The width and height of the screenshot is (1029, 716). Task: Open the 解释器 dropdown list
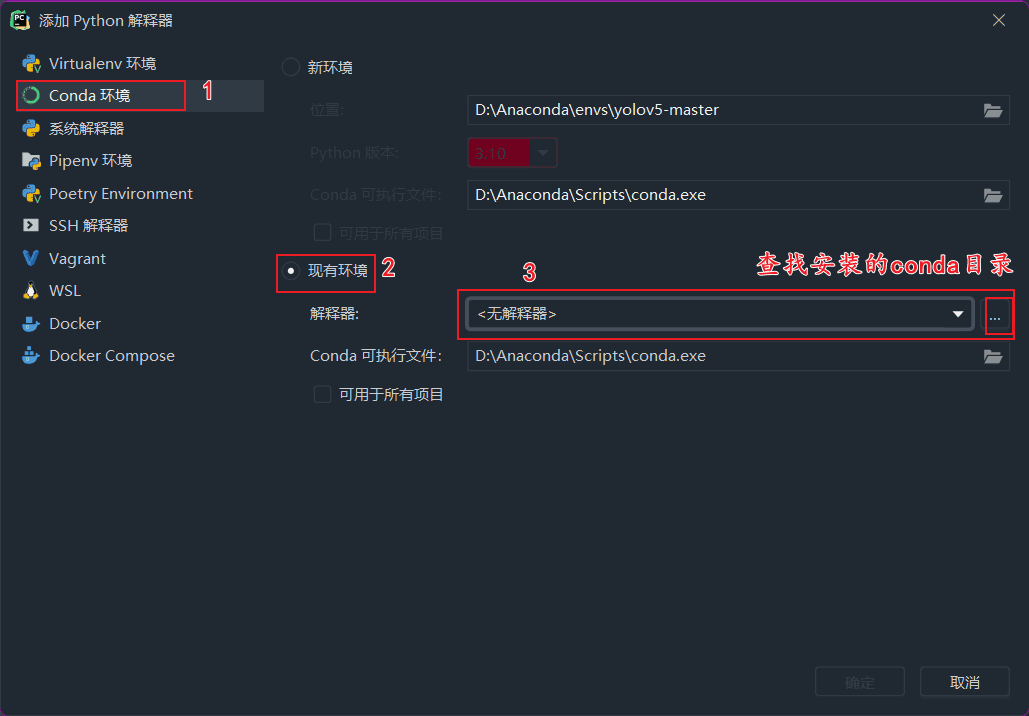[958, 314]
